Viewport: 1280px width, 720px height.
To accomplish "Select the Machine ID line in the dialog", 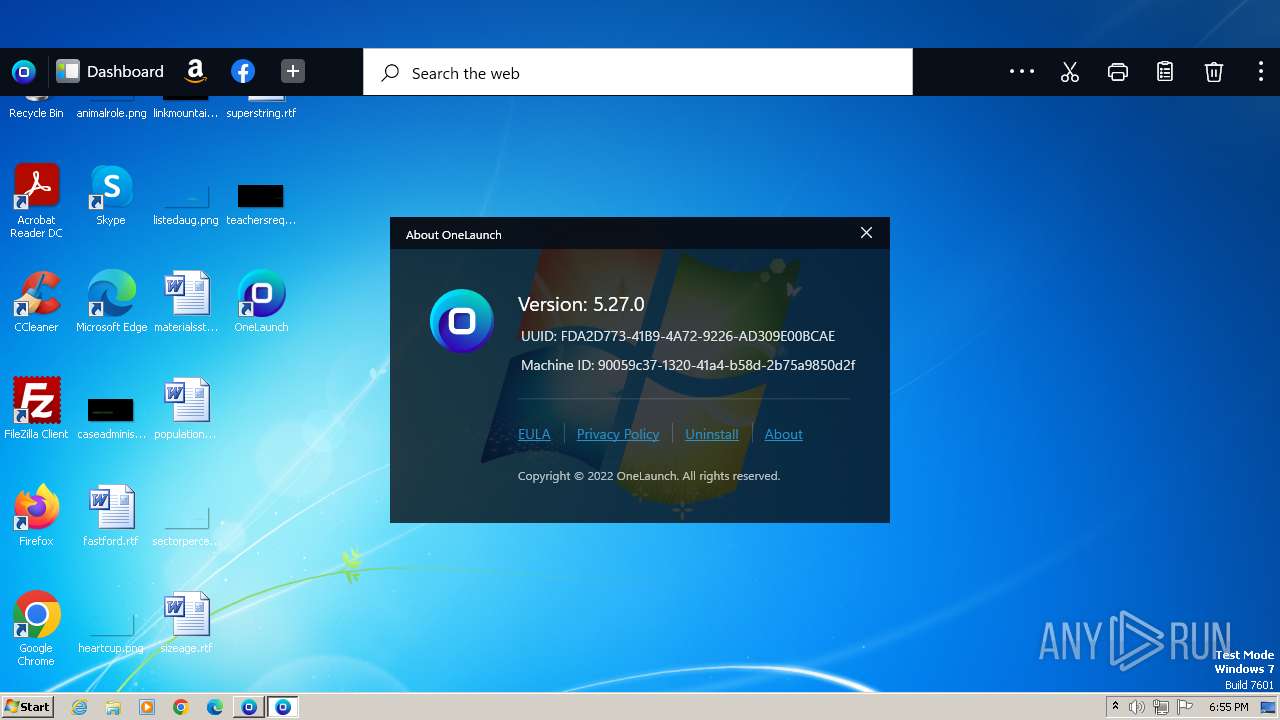I will [x=688, y=365].
